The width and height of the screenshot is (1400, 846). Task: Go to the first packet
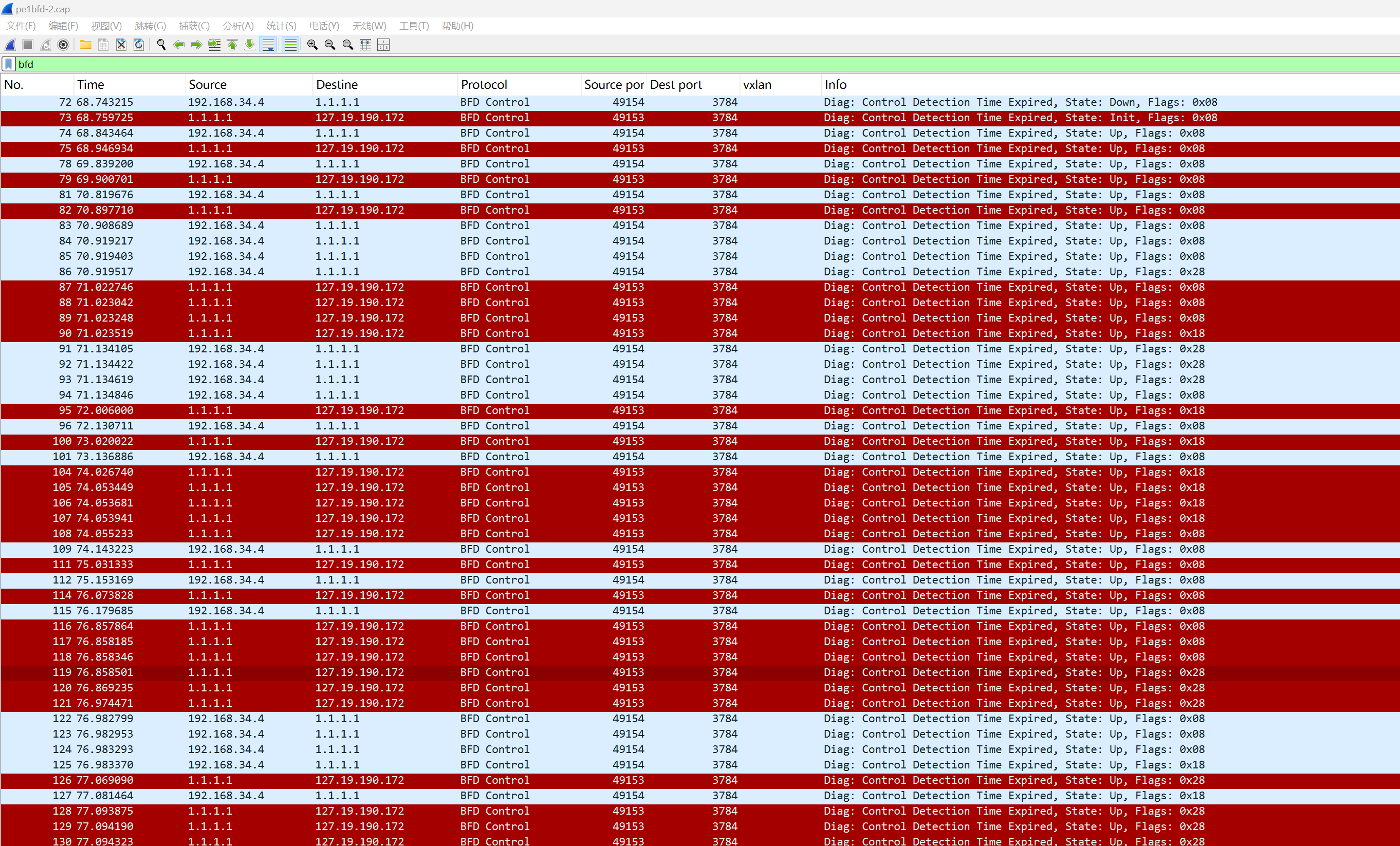(x=232, y=45)
